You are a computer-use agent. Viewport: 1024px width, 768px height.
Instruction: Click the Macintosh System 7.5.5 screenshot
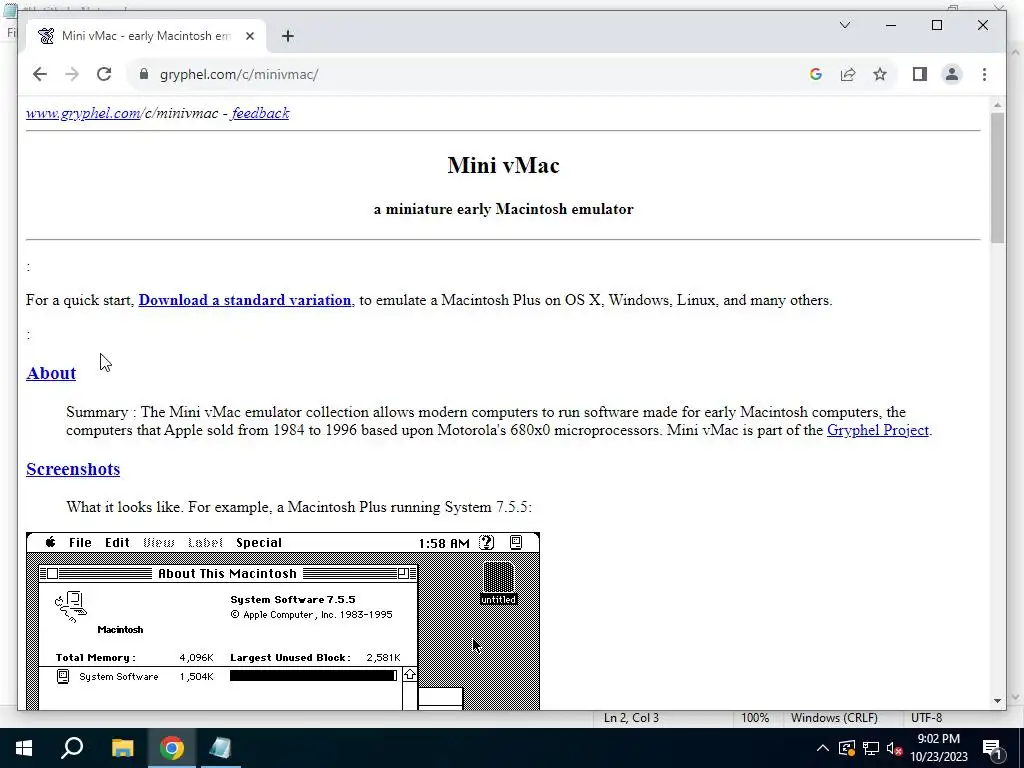coord(283,621)
